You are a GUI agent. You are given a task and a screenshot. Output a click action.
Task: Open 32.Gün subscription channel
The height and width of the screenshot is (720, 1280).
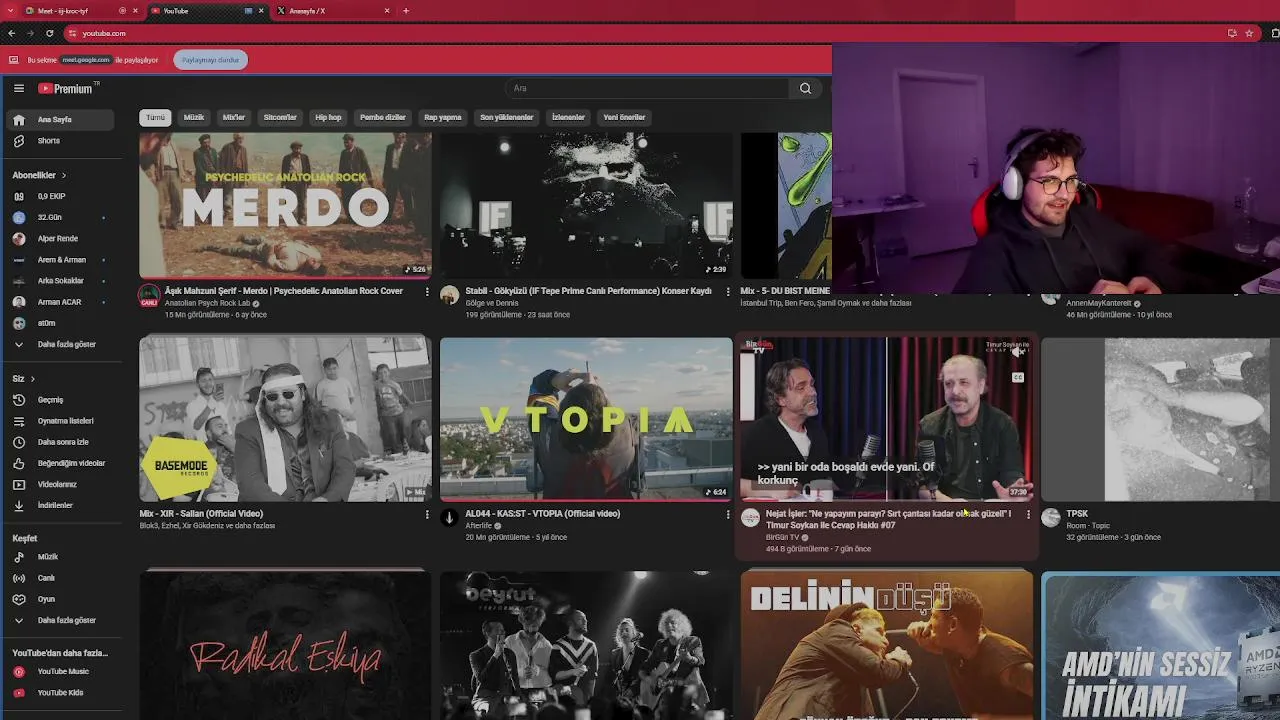coord(60,217)
